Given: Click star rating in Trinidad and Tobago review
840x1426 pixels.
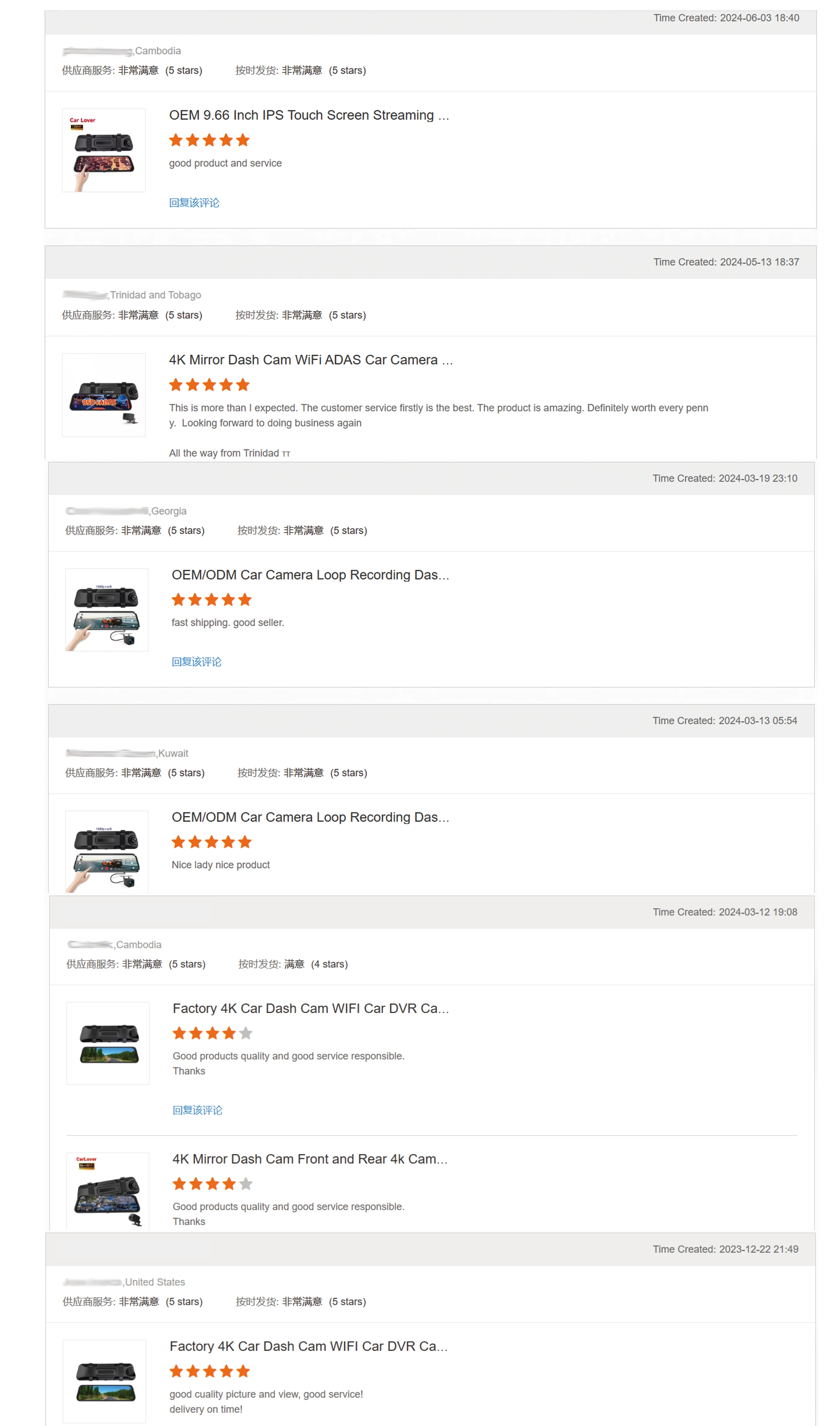Looking at the screenshot, I should [209, 385].
